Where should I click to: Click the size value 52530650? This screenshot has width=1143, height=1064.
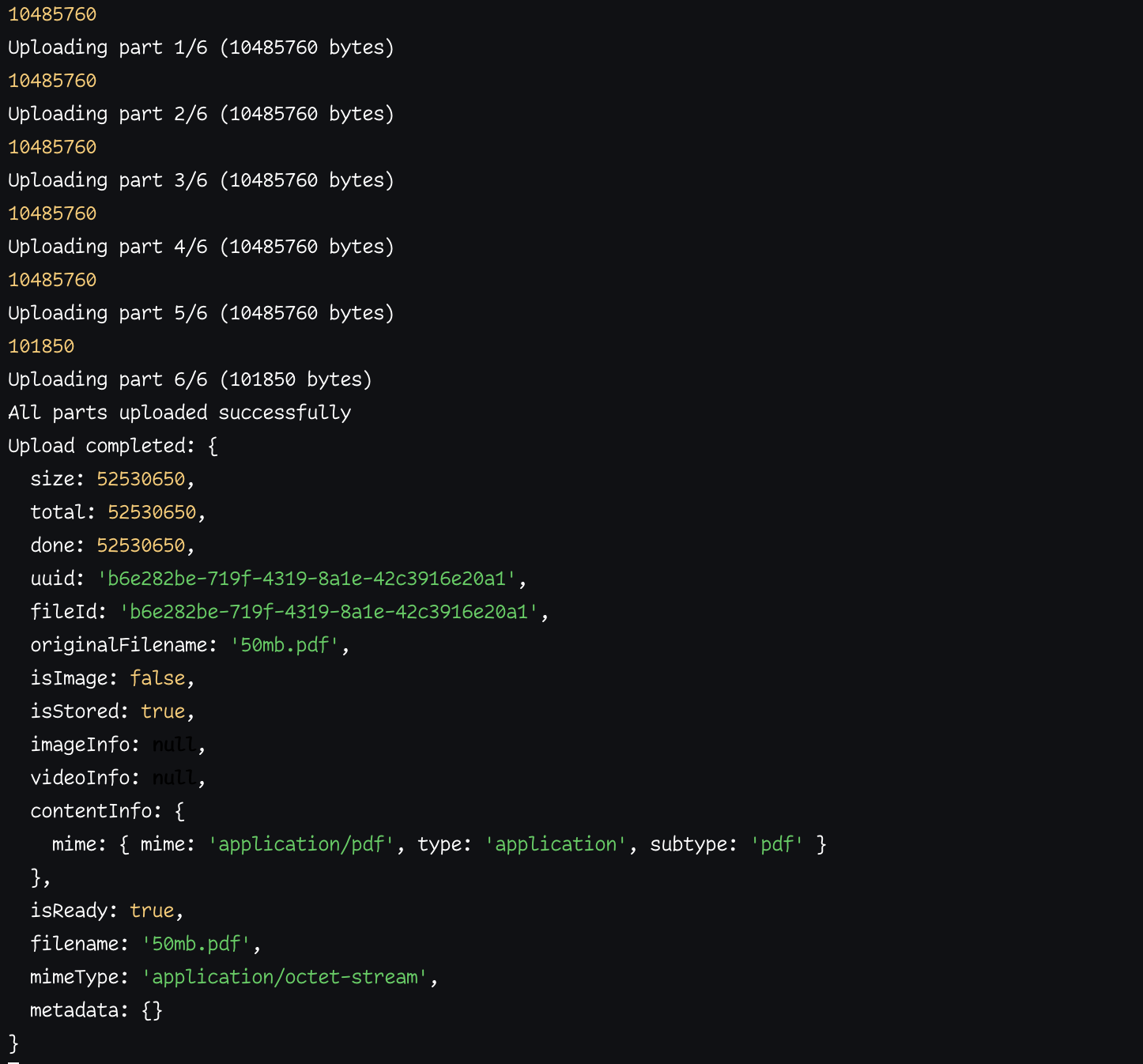141,479
